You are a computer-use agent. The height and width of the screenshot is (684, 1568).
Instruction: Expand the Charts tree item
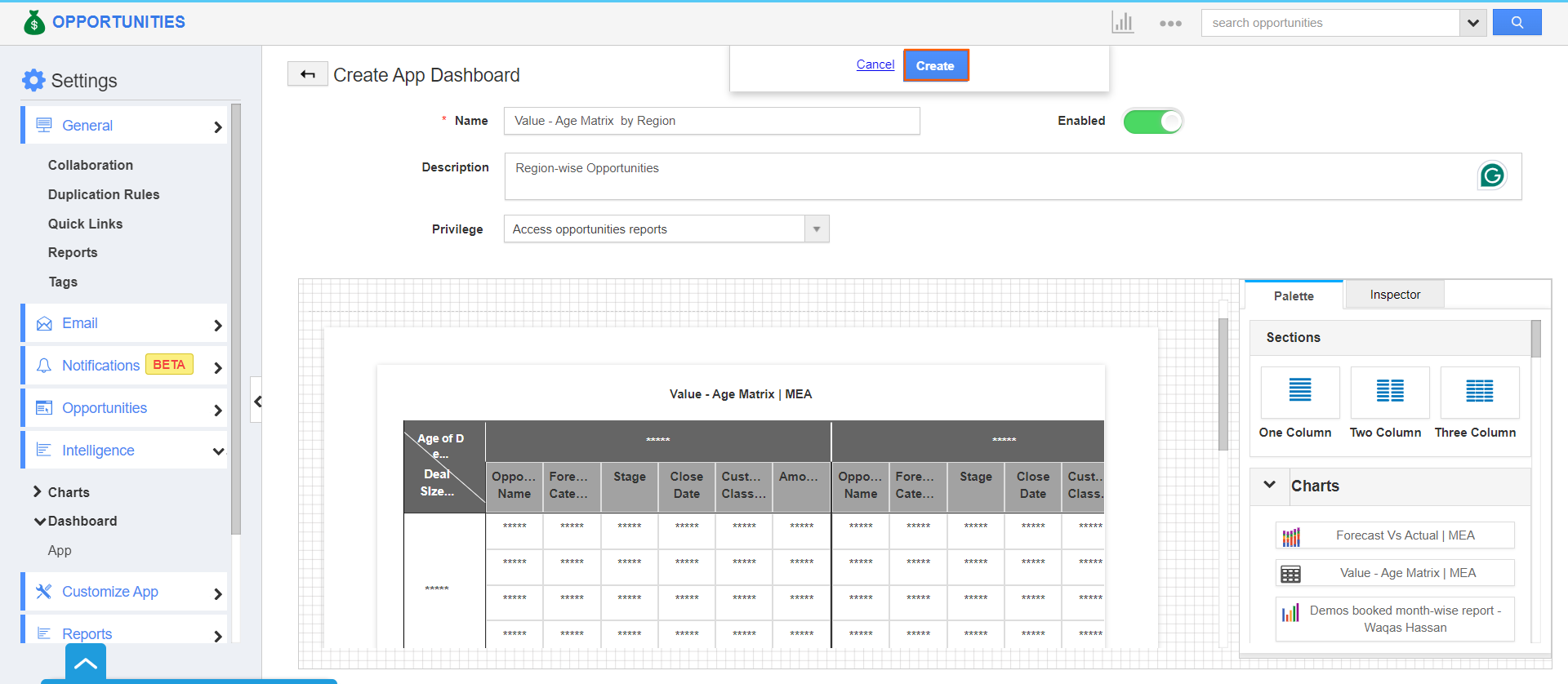(38, 491)
